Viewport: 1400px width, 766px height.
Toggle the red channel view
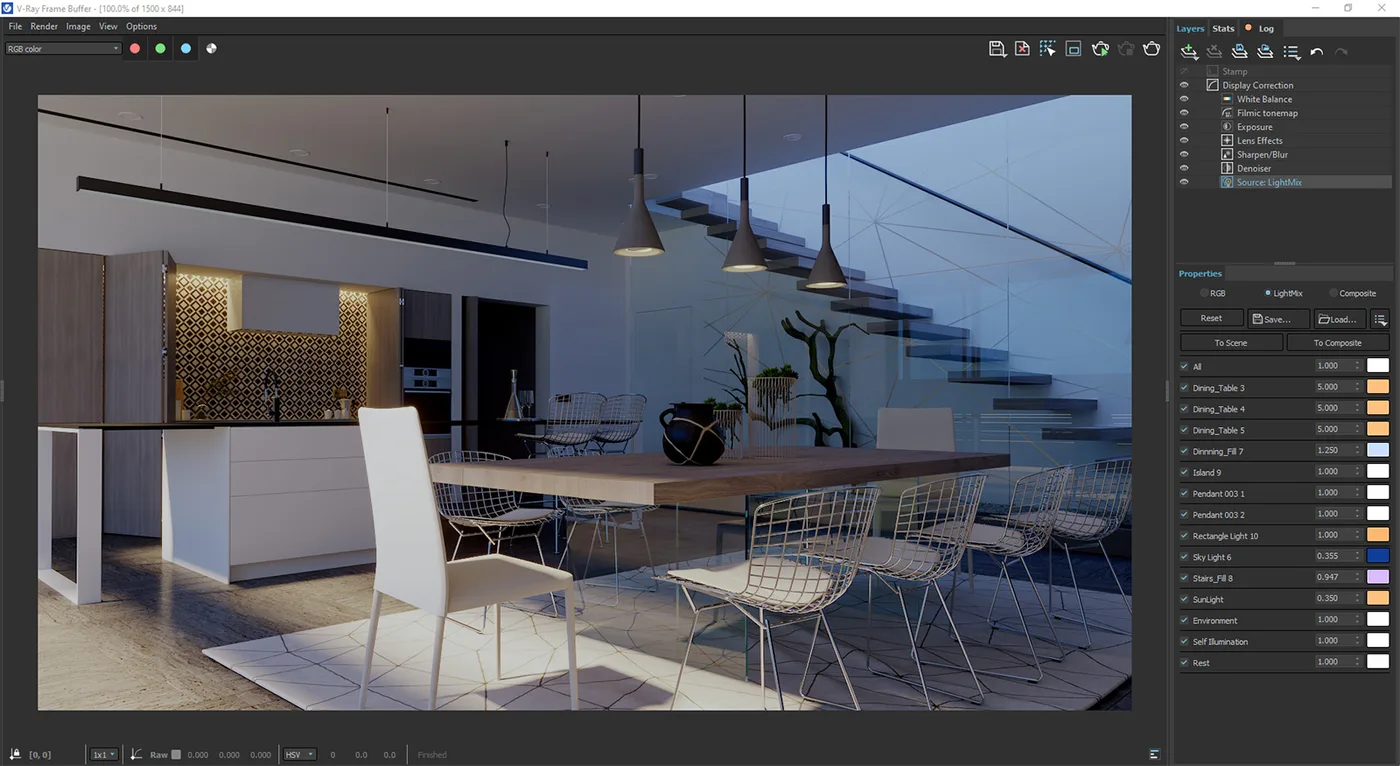[x=135, y=49]
